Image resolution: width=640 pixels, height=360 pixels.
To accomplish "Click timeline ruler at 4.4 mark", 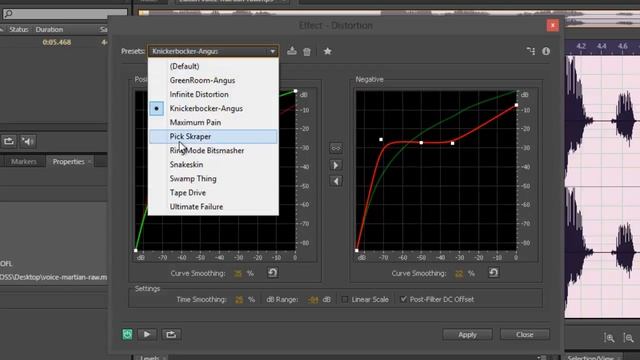I will (x=601, y=46).
